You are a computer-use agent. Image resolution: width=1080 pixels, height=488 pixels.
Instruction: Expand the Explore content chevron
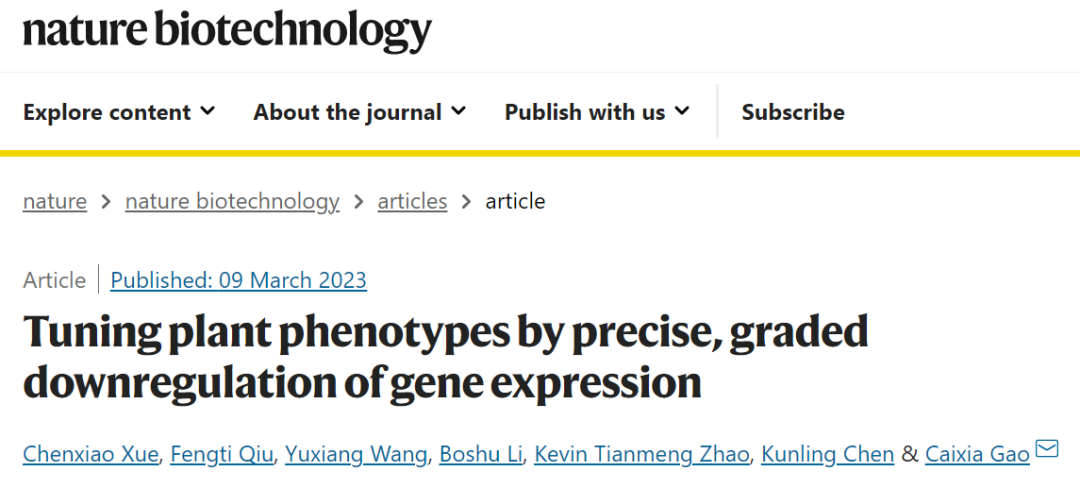207,111
